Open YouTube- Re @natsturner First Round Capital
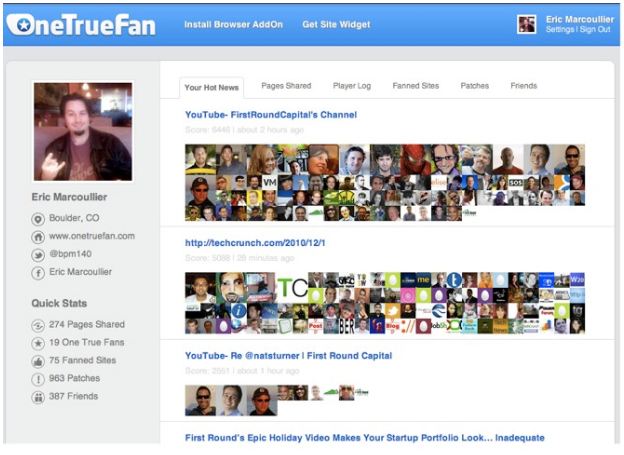The image size is (624, 455). coord(288,355)
